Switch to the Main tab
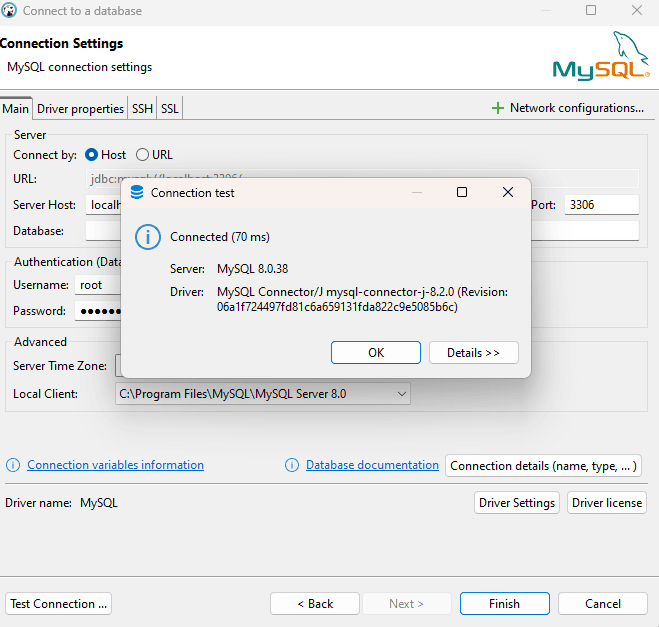Image resolution: width=659 pixels, height=627 pixels. (x=16, y=109)
